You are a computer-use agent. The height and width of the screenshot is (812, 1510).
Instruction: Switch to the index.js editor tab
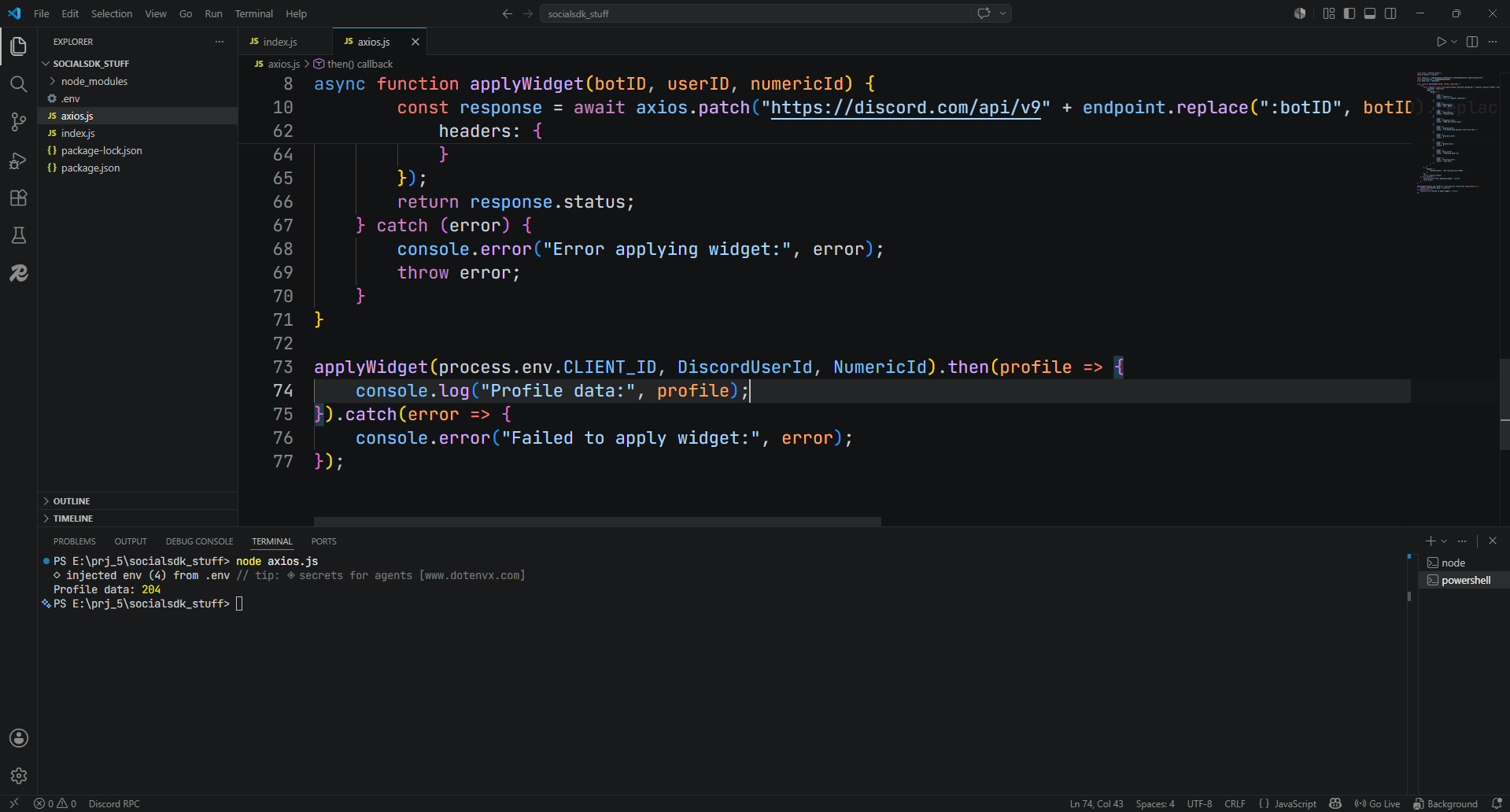pyautogui.click(x=285, y=42)
